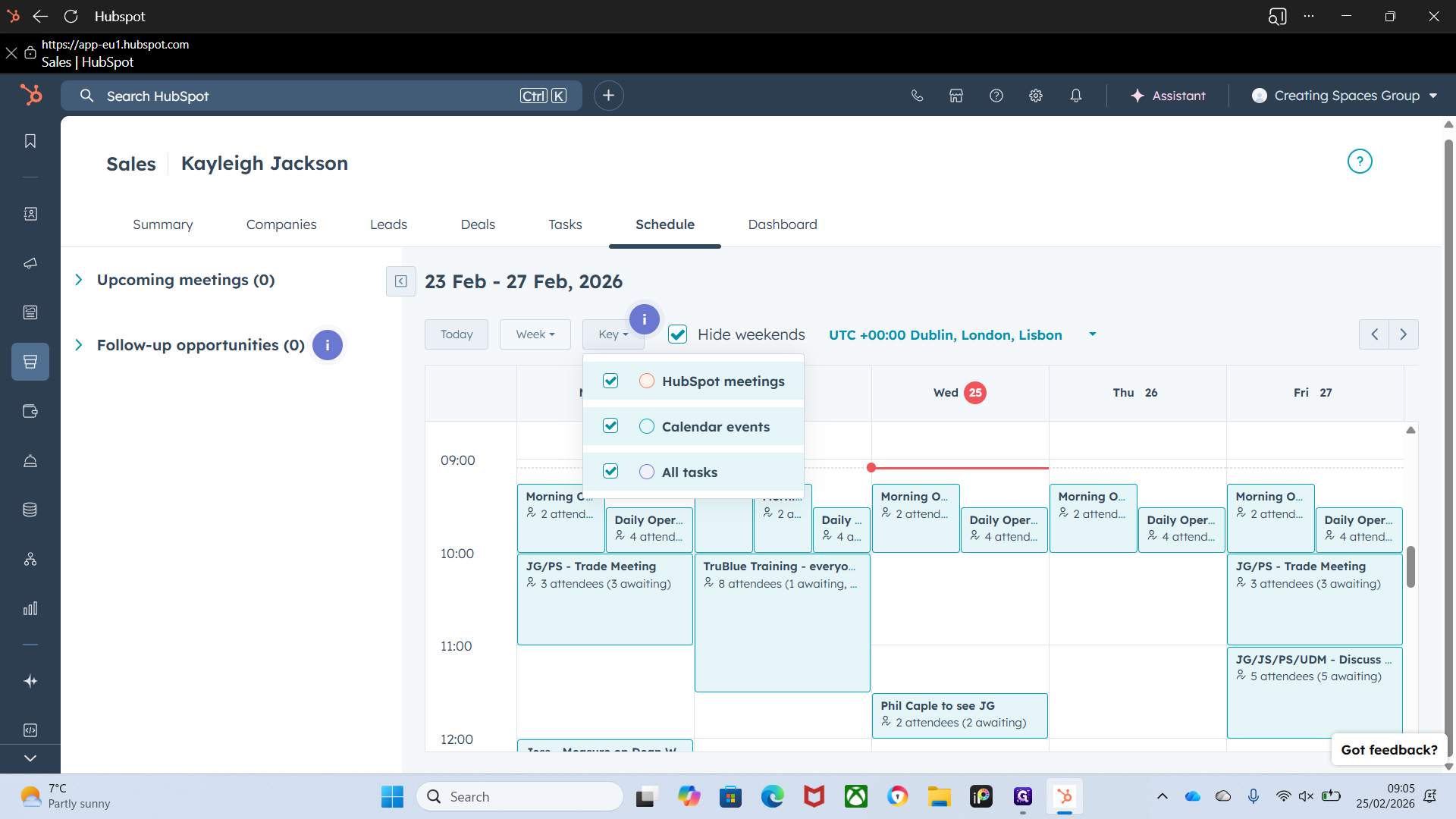Open the Service bell sidebar icon
The width and height of the screenshot is (1456, 819).
30,460
